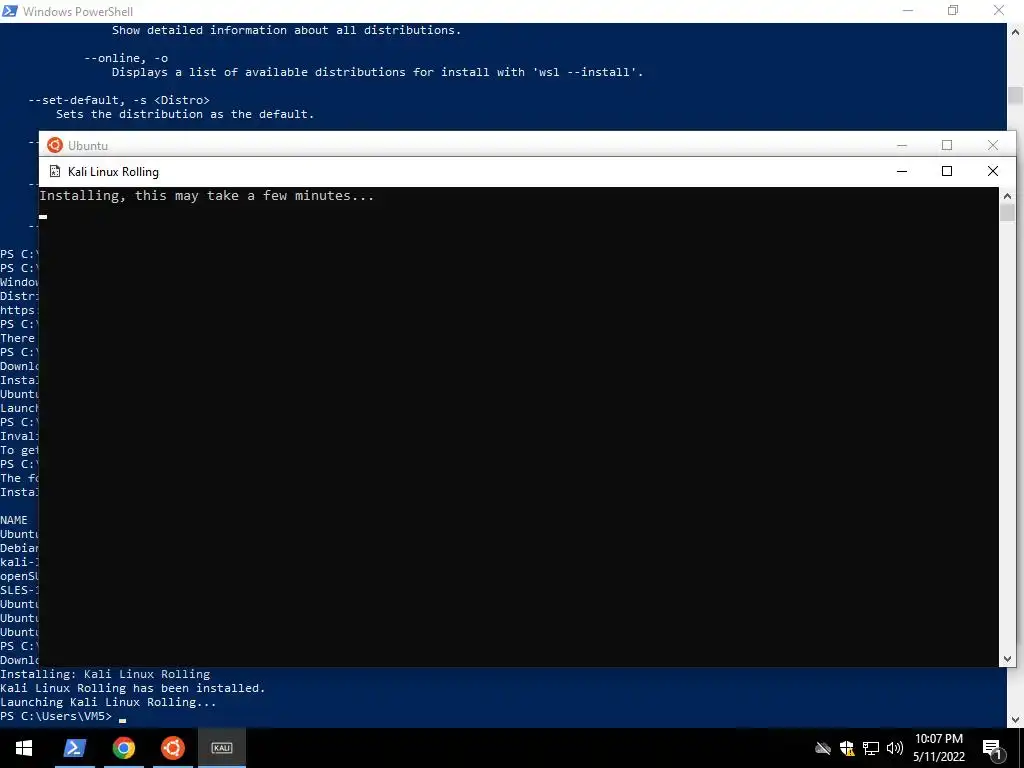Image resolution: width=1024 pixels, height=768 pixels.
Task: Click the Windows PowerShell title text
Action: click(x=78, y=12)
